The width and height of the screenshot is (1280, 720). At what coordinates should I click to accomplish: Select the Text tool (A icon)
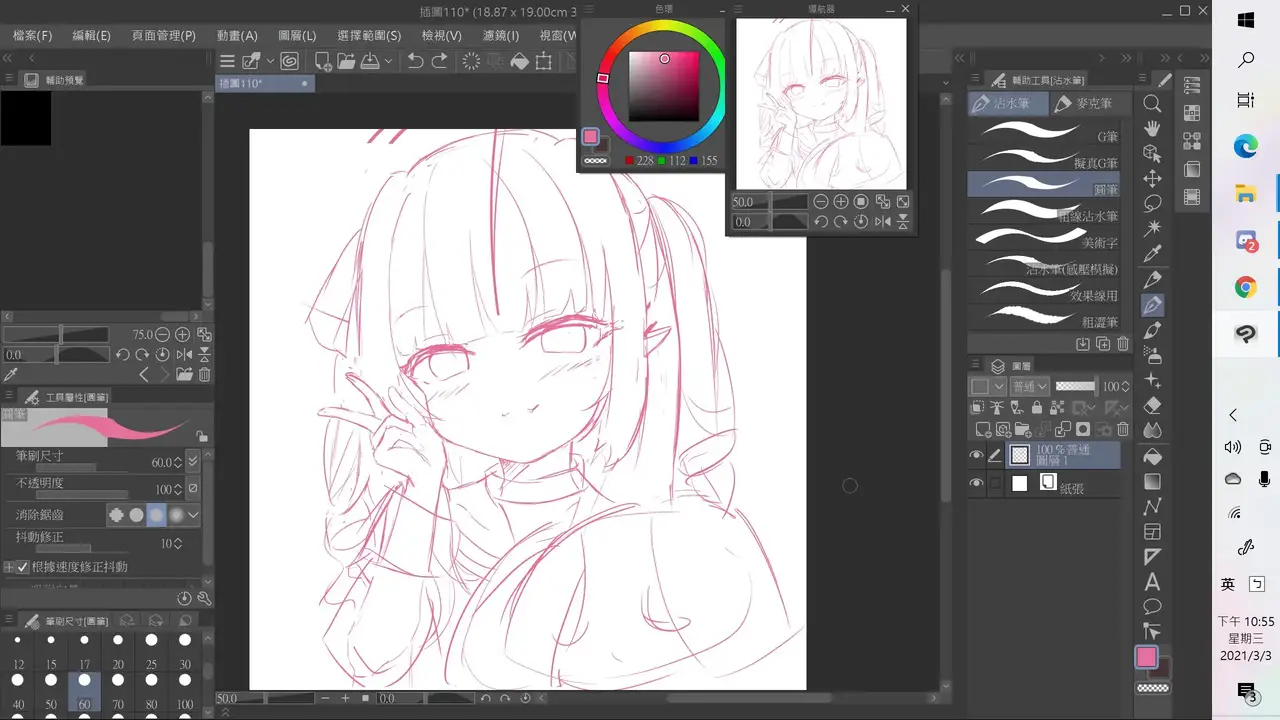pos(1152,582)
